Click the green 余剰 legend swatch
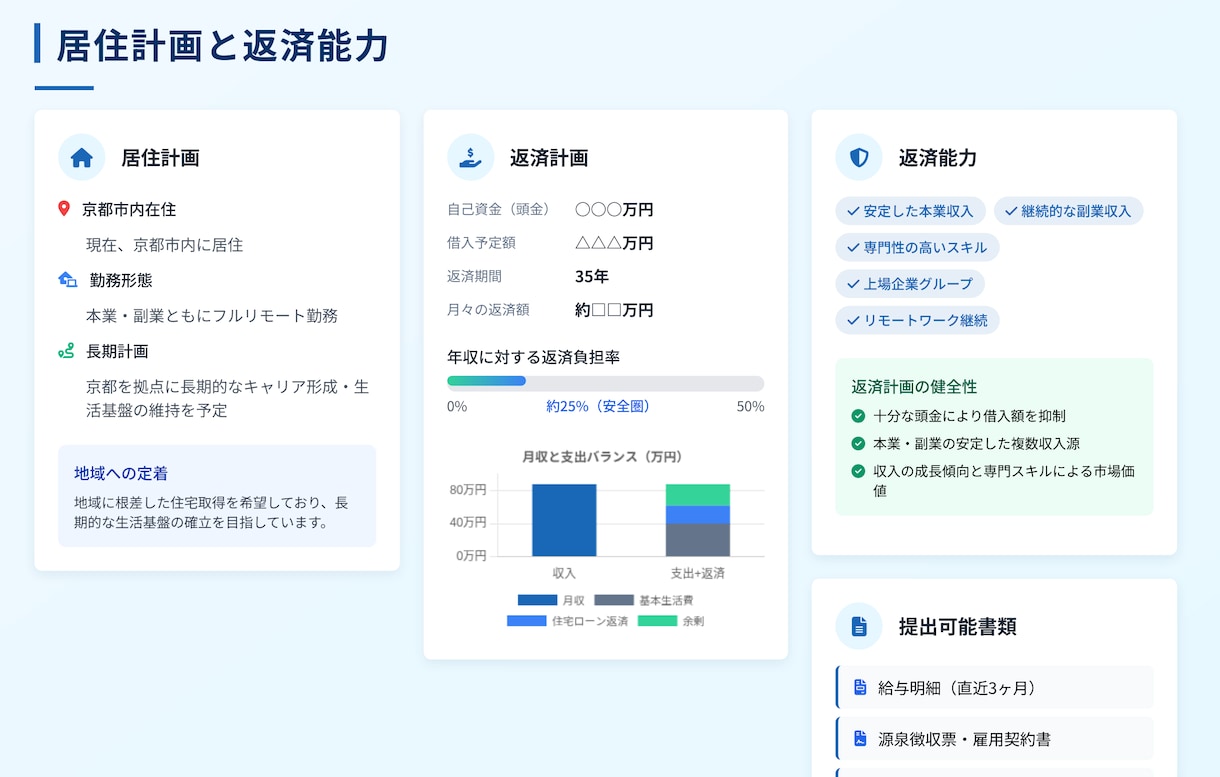Image resolution: width=1220 pixels, height=777 pixels. [x=657, y=621]
